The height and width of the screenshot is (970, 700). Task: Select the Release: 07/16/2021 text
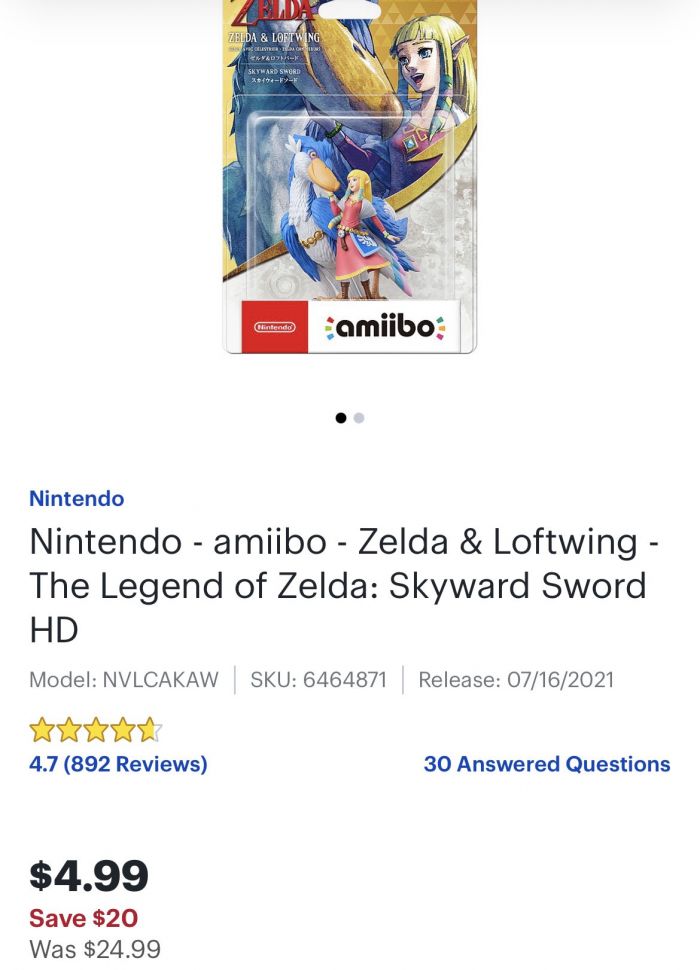pyautogui.click(x=516, y=680)
